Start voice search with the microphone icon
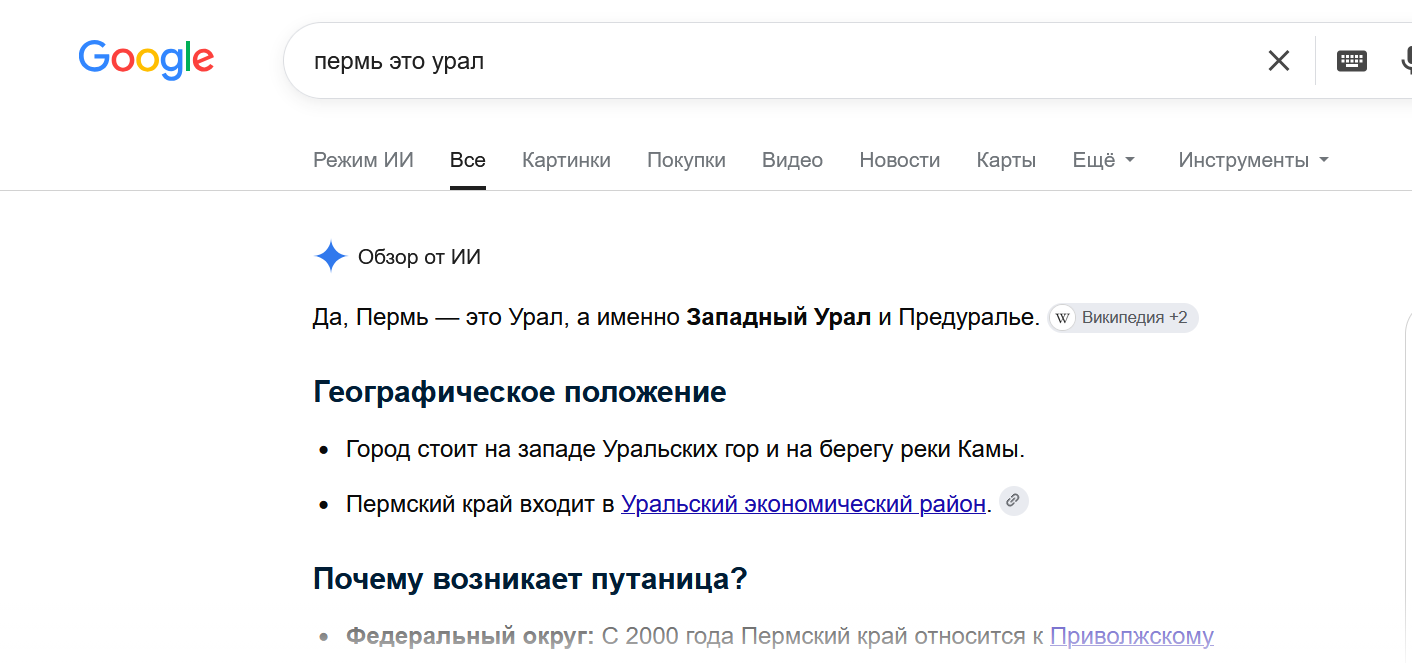 1404,61
